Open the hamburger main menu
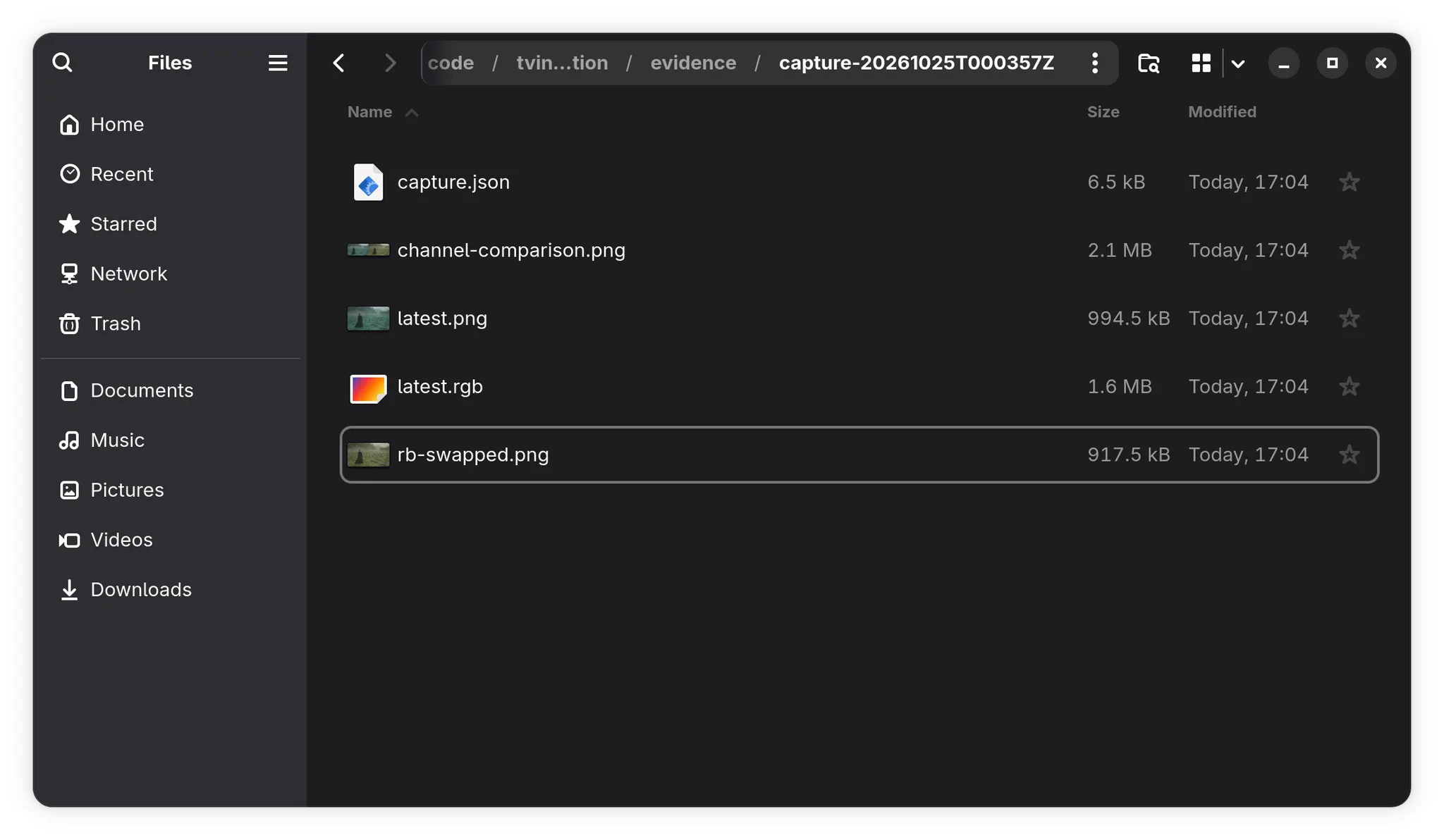The height and width of the screenshot is (840, 1444). point(278,63)
